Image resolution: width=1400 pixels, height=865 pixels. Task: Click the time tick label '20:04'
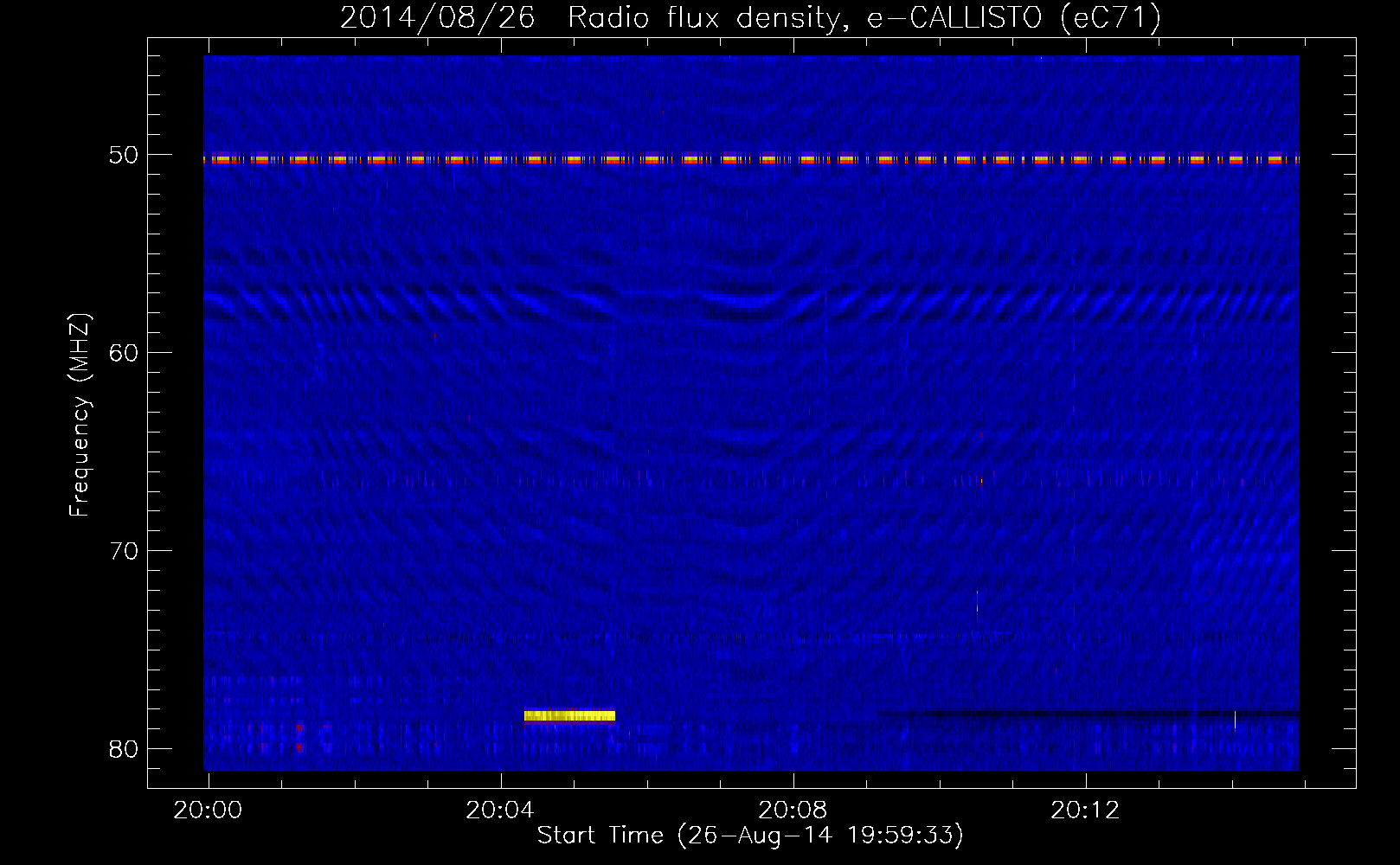tap(500, 811)
